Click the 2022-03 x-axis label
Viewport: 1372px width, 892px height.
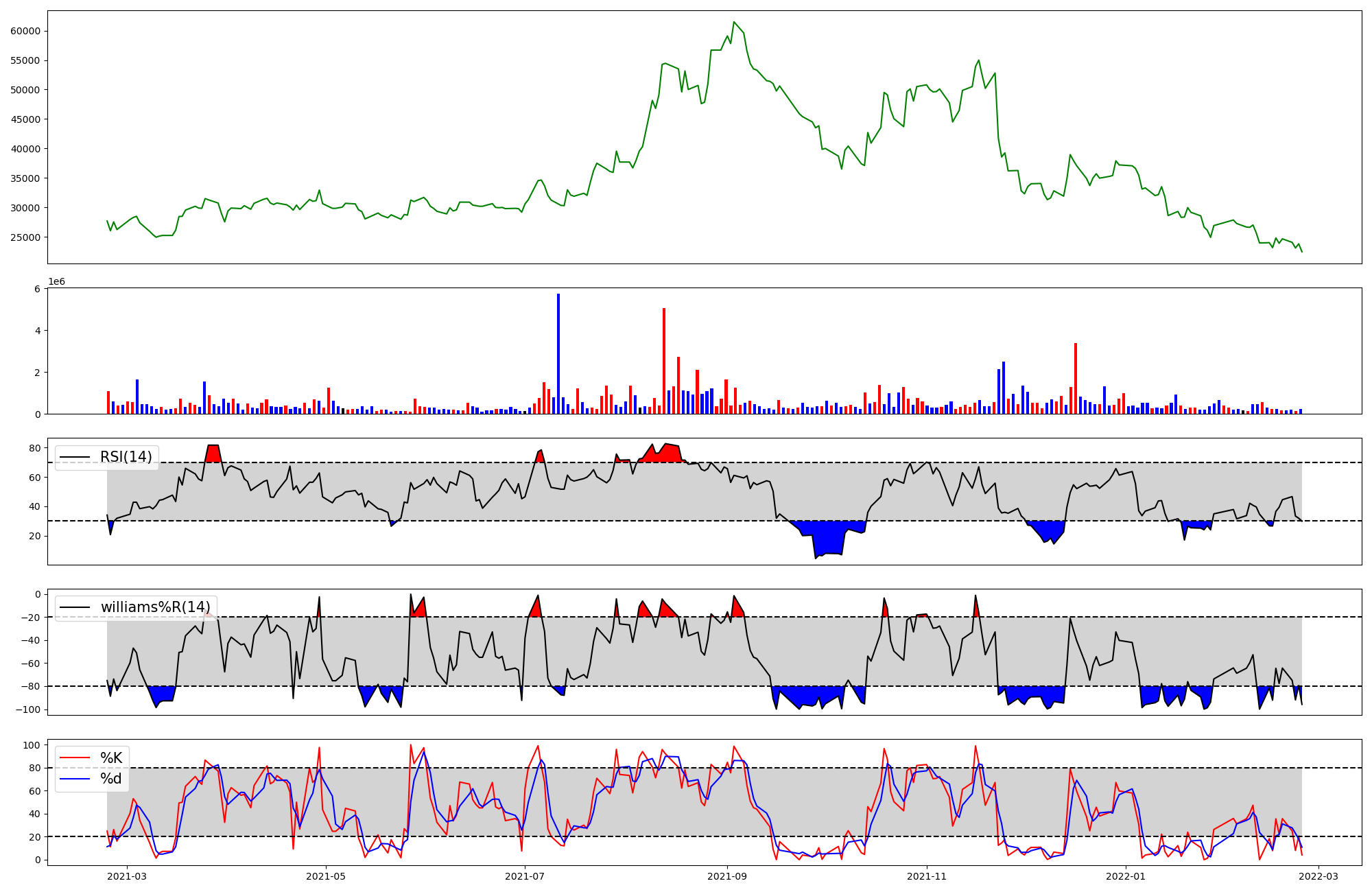(1318, 876)
